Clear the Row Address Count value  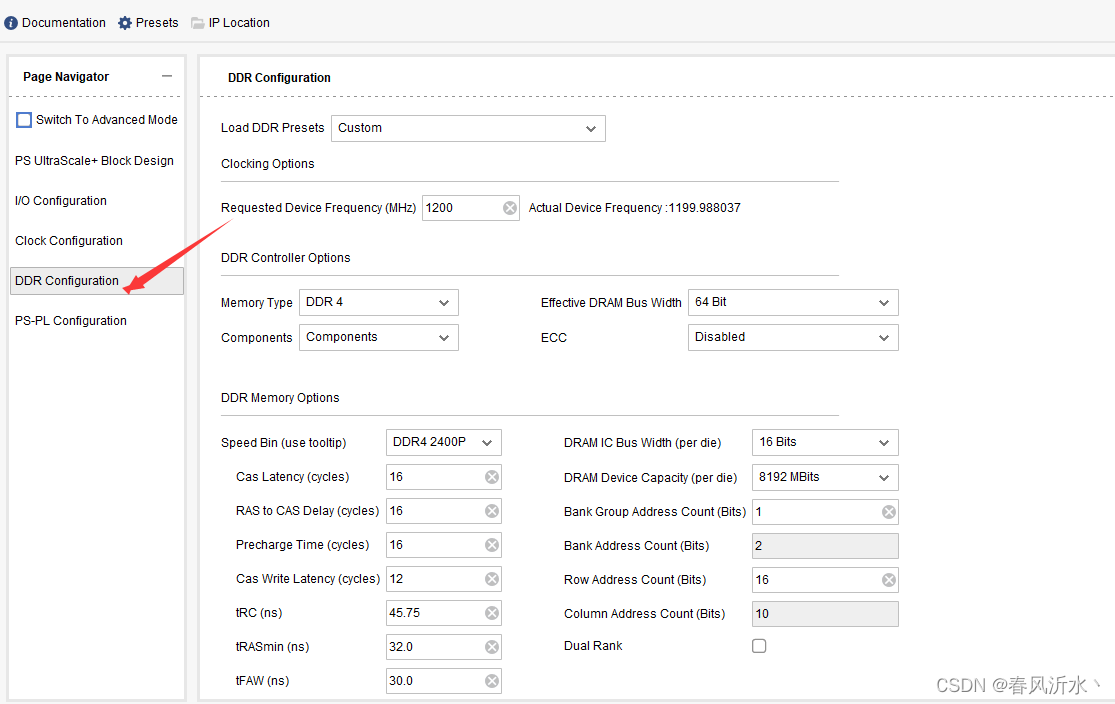[x=889, y=580]
